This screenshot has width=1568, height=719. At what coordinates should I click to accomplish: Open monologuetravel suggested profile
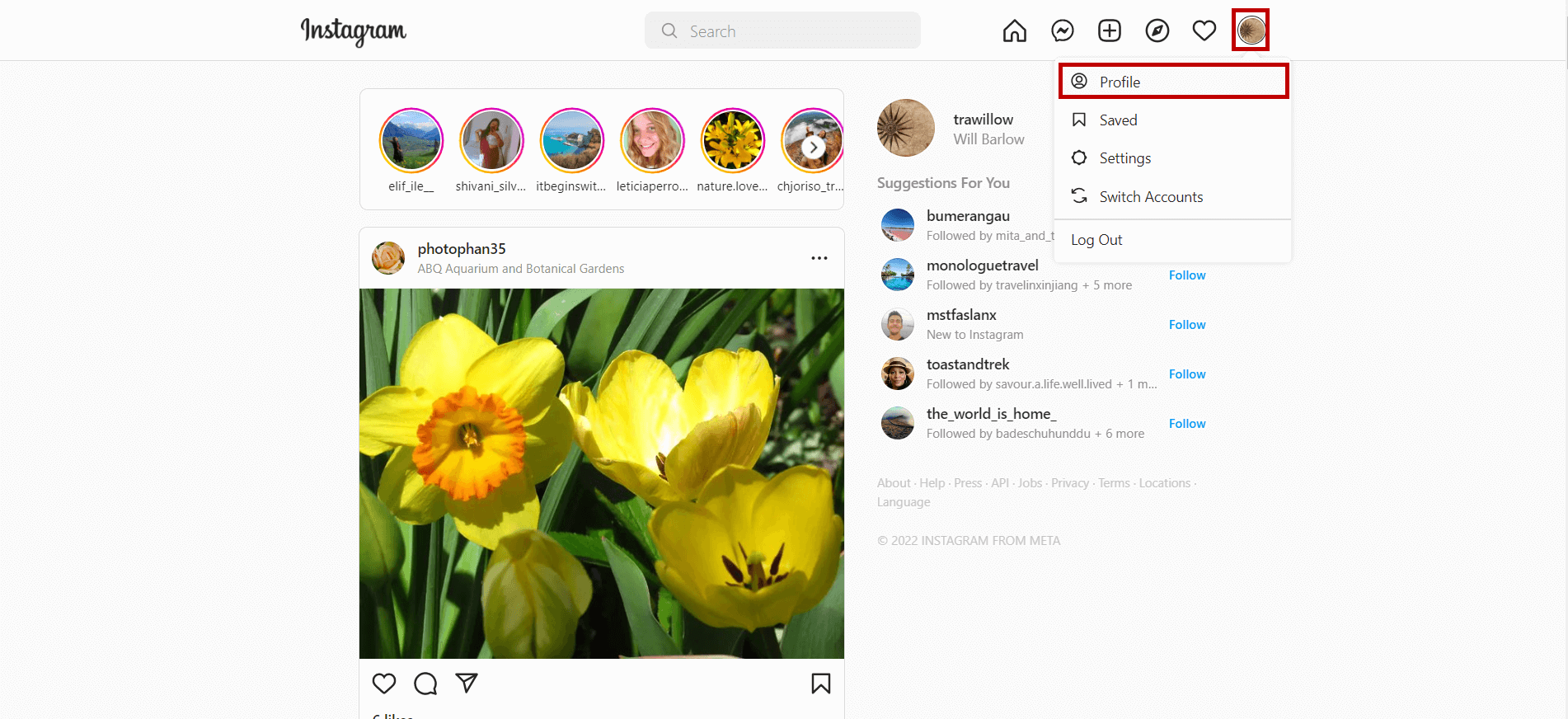click(983, 266)
